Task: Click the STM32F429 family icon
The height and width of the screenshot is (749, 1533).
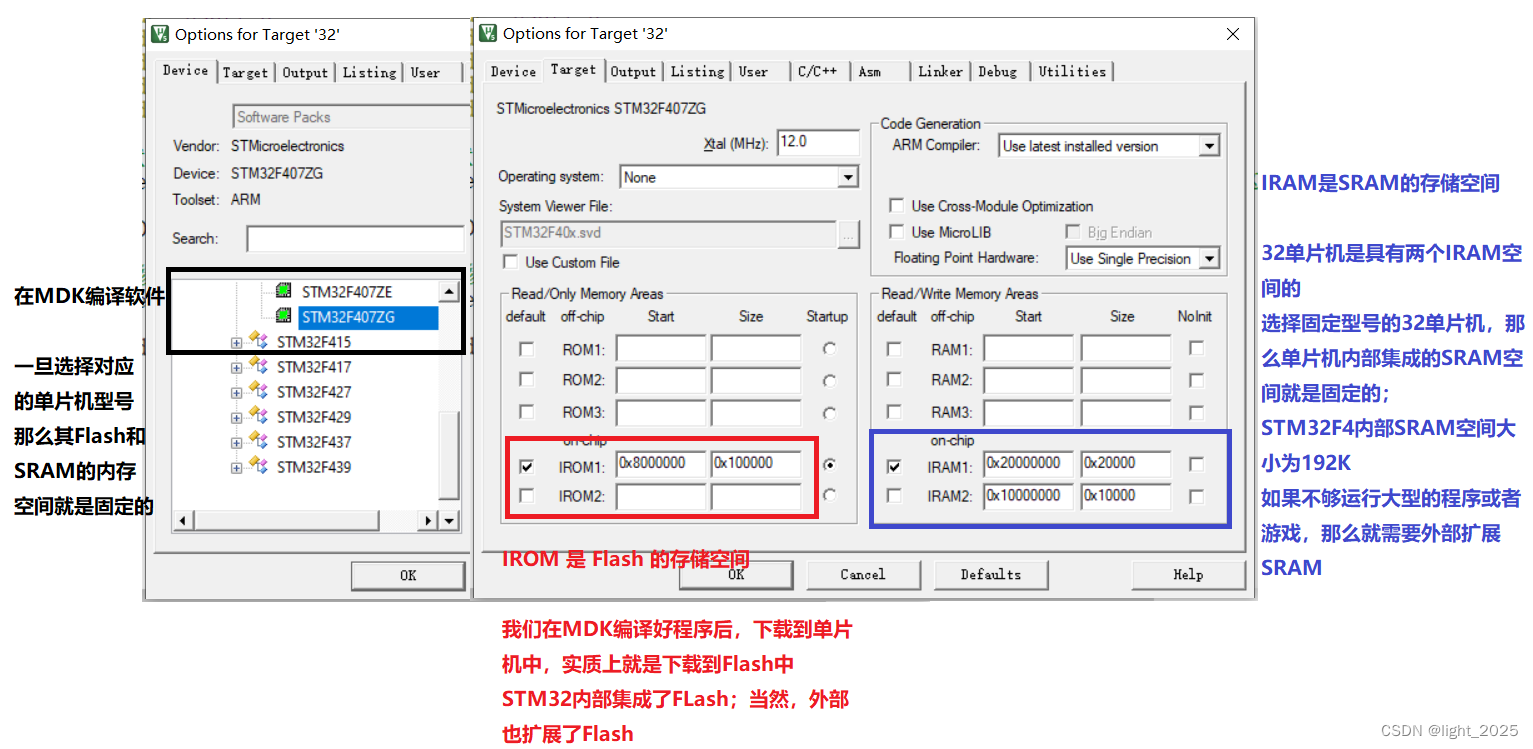Action: pos(258,417)
